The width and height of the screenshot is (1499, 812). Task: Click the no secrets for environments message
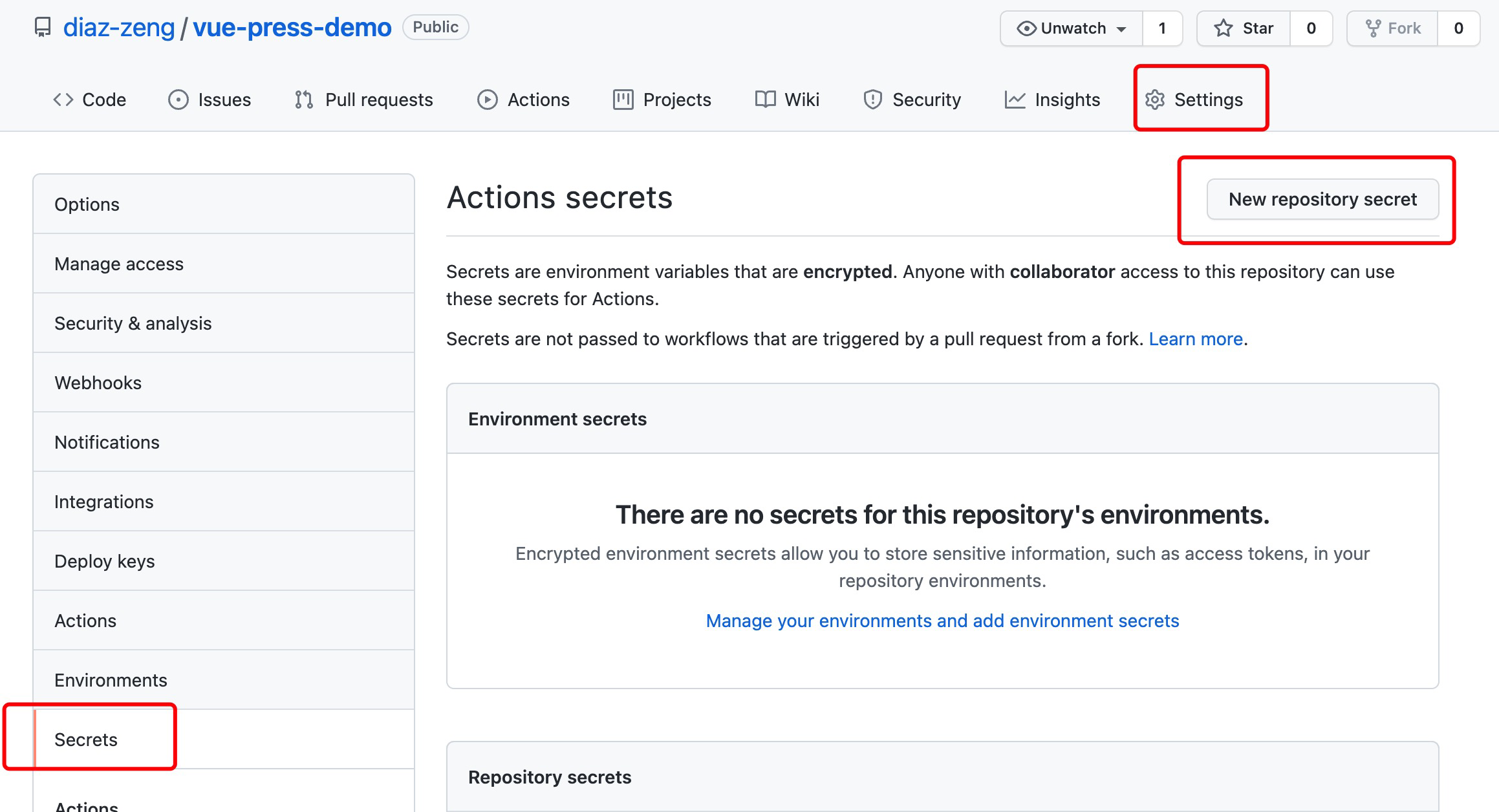[942, 515]
